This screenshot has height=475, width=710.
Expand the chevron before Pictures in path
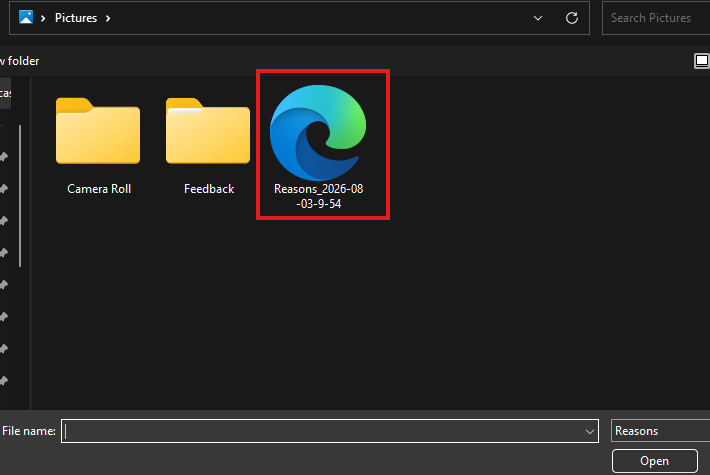[43, 18]
